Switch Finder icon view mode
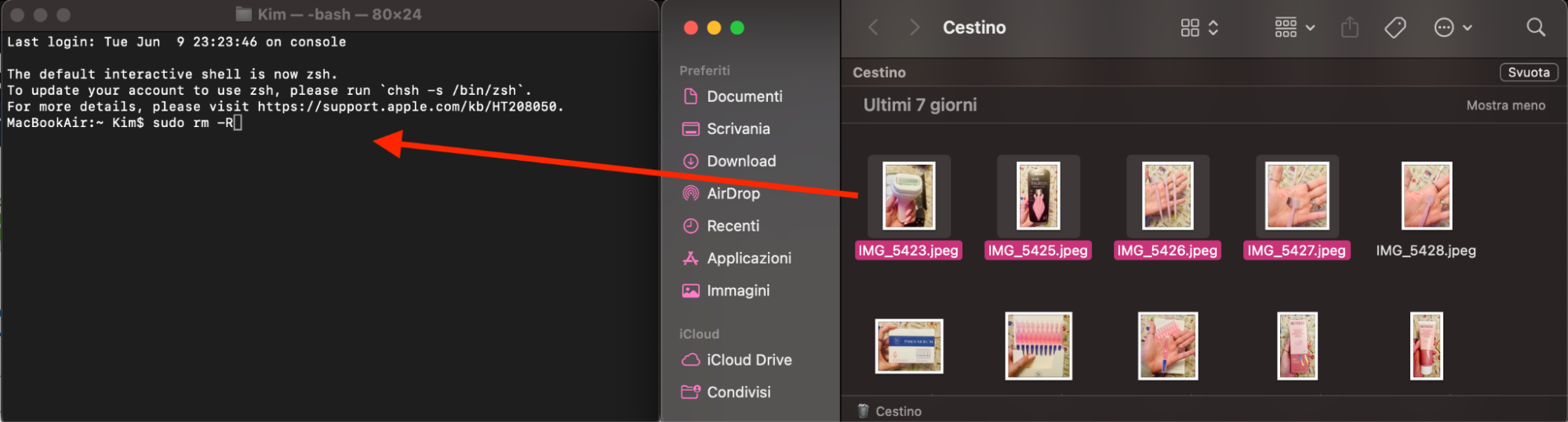The height and width of the screenshot is (422, 1568). point(1199,27)
